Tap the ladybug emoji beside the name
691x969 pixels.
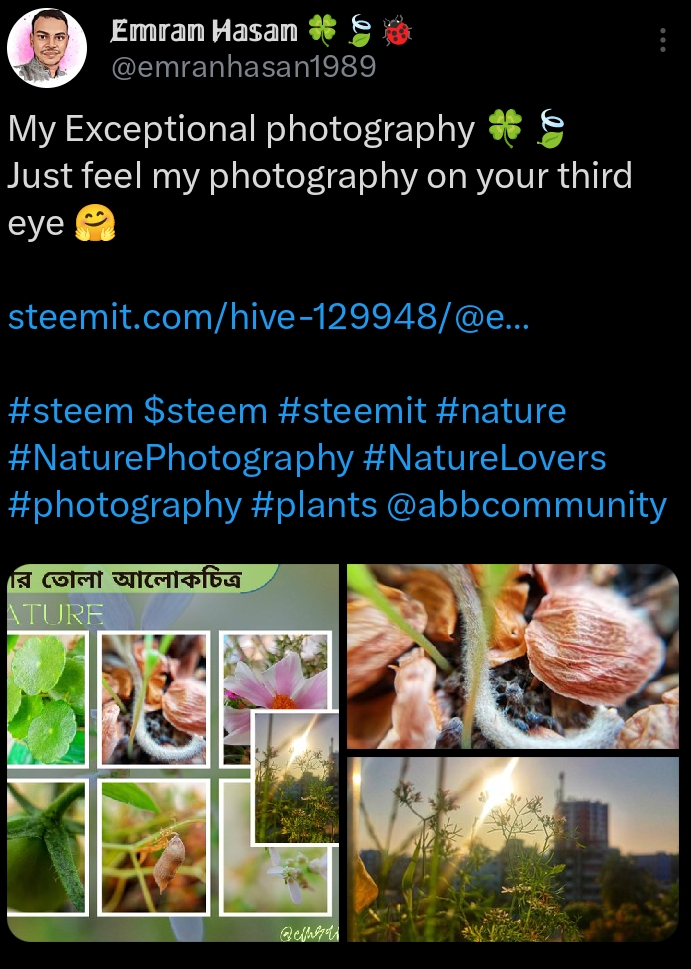coord(397,31)
